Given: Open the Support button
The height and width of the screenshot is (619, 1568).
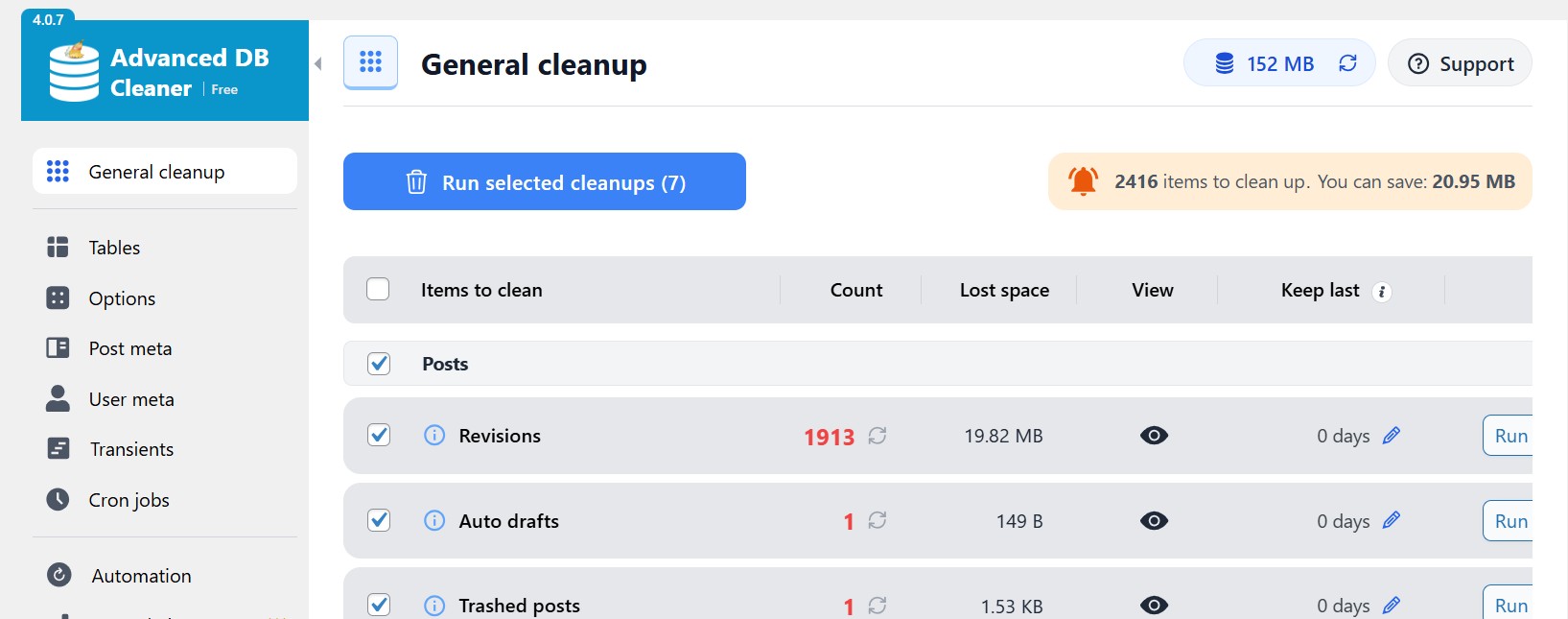Looking at the screenshot, I should pos(1459,64).
